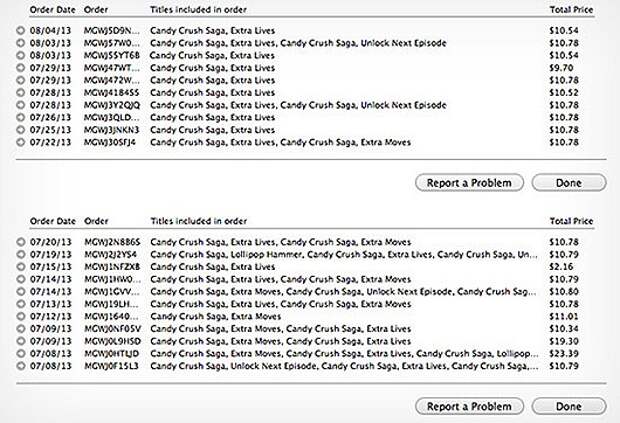Open details arrow for order MGWJ2N8B6S
This screenshot has height=423, width=620.
[21, 242]
